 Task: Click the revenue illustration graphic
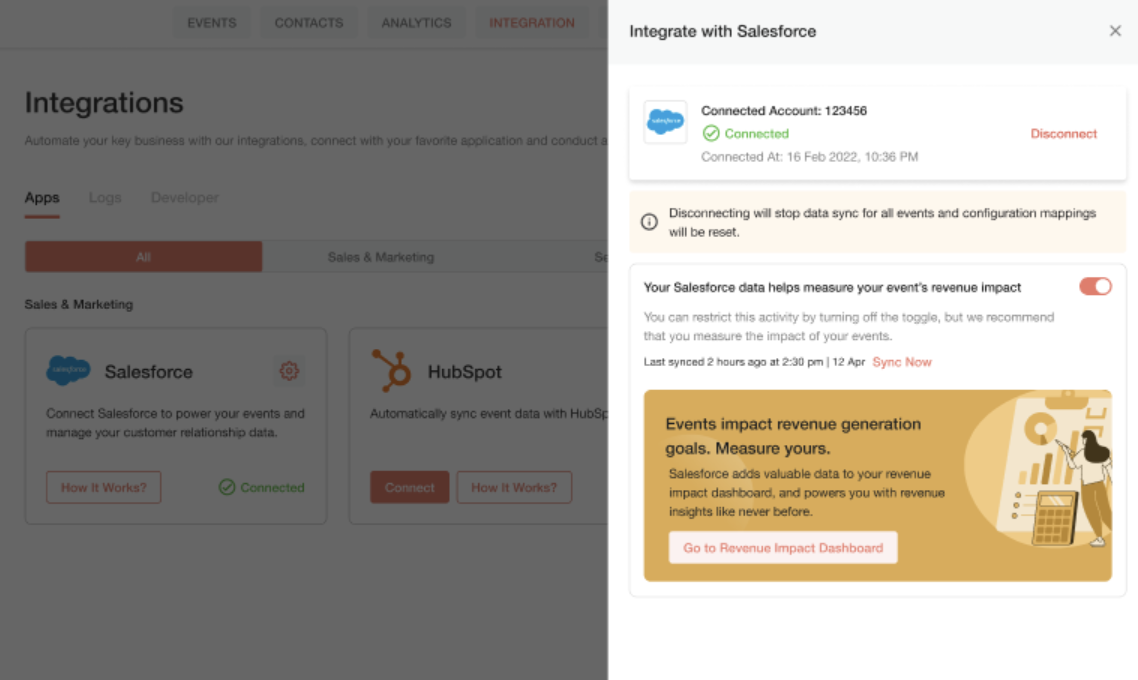[x=1036, y=470]
